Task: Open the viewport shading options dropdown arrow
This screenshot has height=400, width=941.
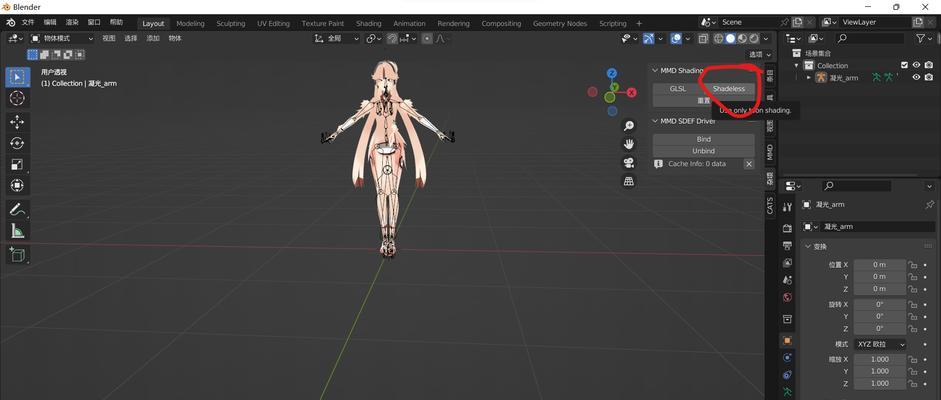Action: (x=766, y=38)
